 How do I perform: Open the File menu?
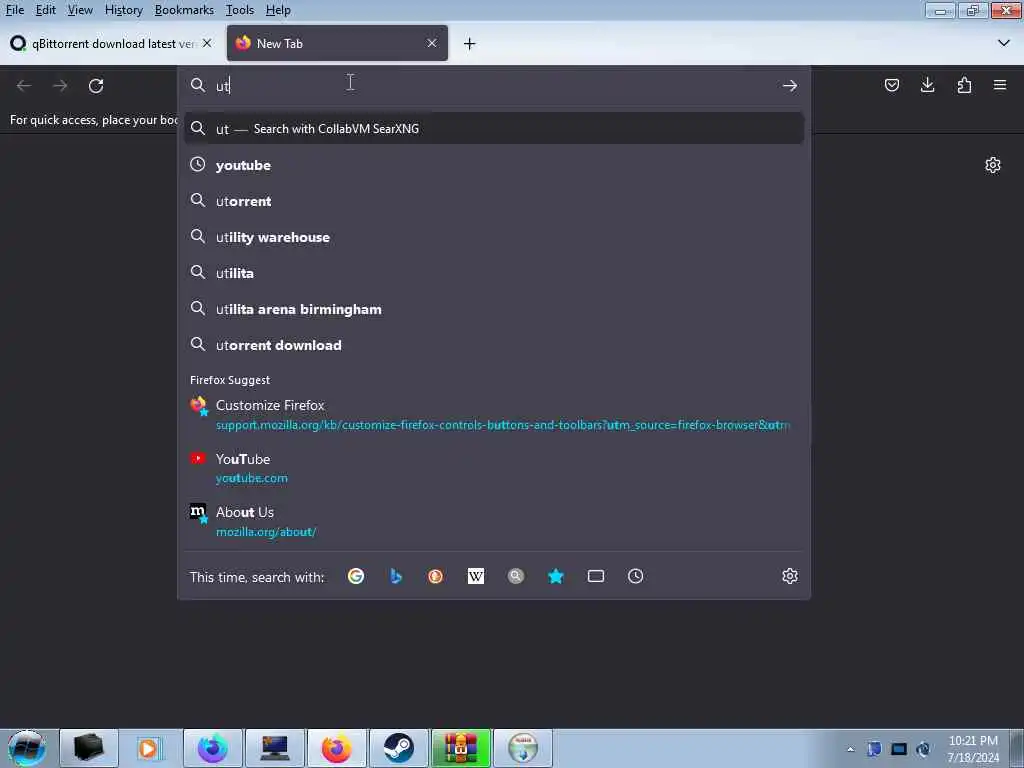(x=15, y=10)
